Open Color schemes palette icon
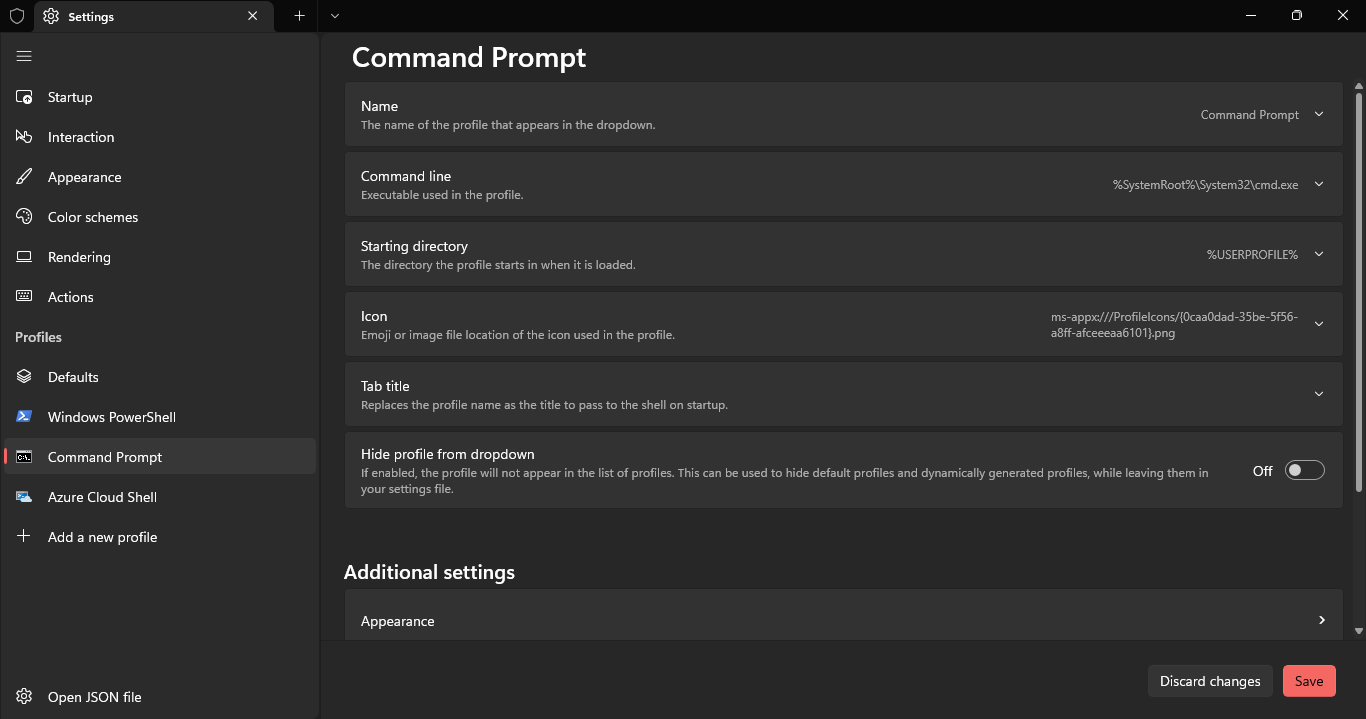The image size is (1366, 719). coord(24,217)
